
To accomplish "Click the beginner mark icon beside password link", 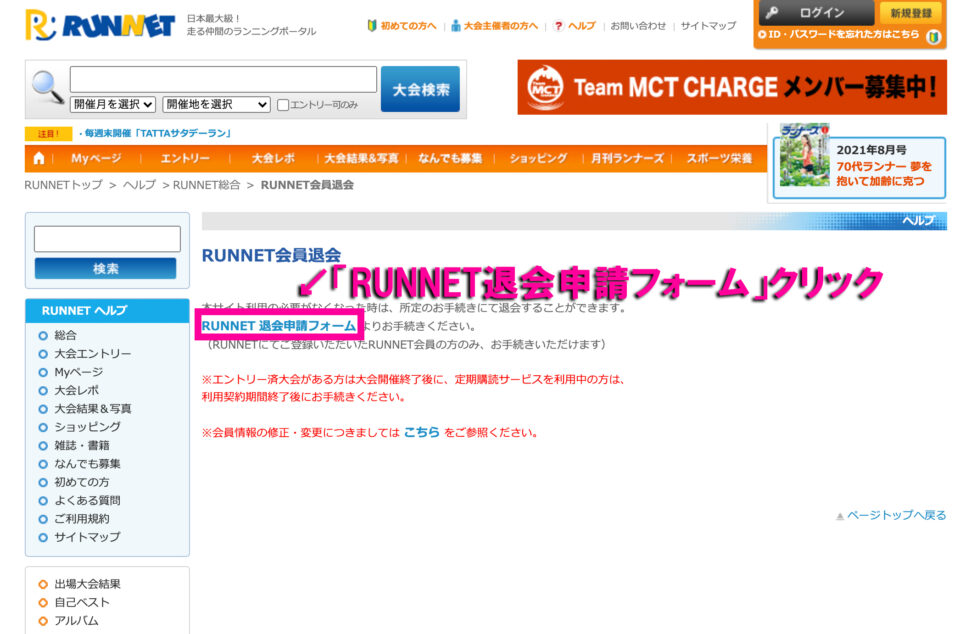I will point(933,37).
